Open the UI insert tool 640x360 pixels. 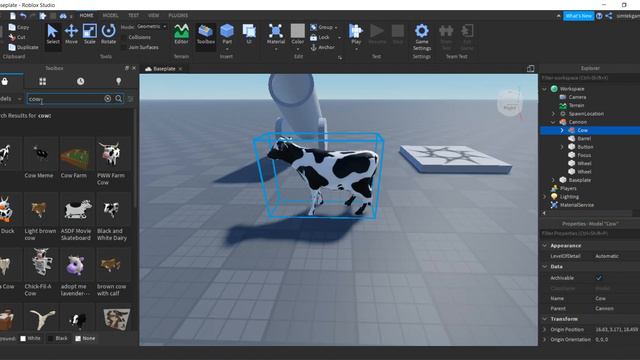(249, 35)
